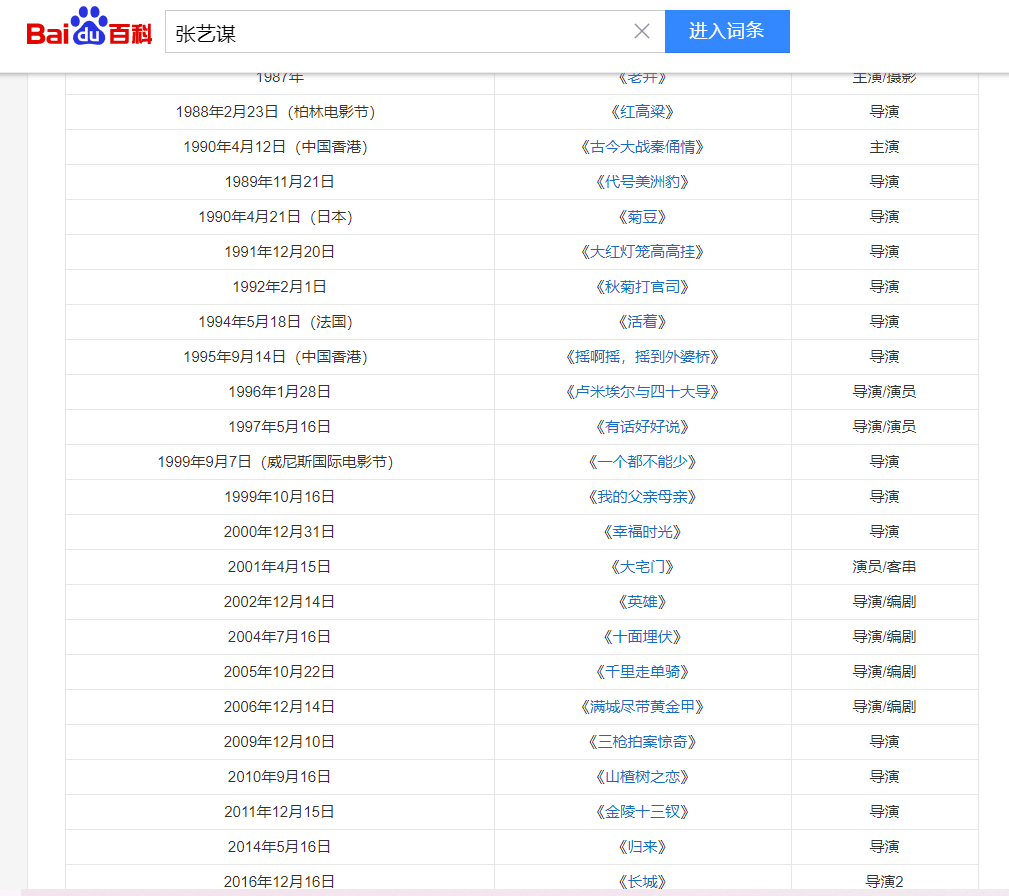Image resolution: width=1009 pixels, height=896 pixels.
Task: Open the 《满城尽带黄金甲》 link
Action: coord(642,706)
